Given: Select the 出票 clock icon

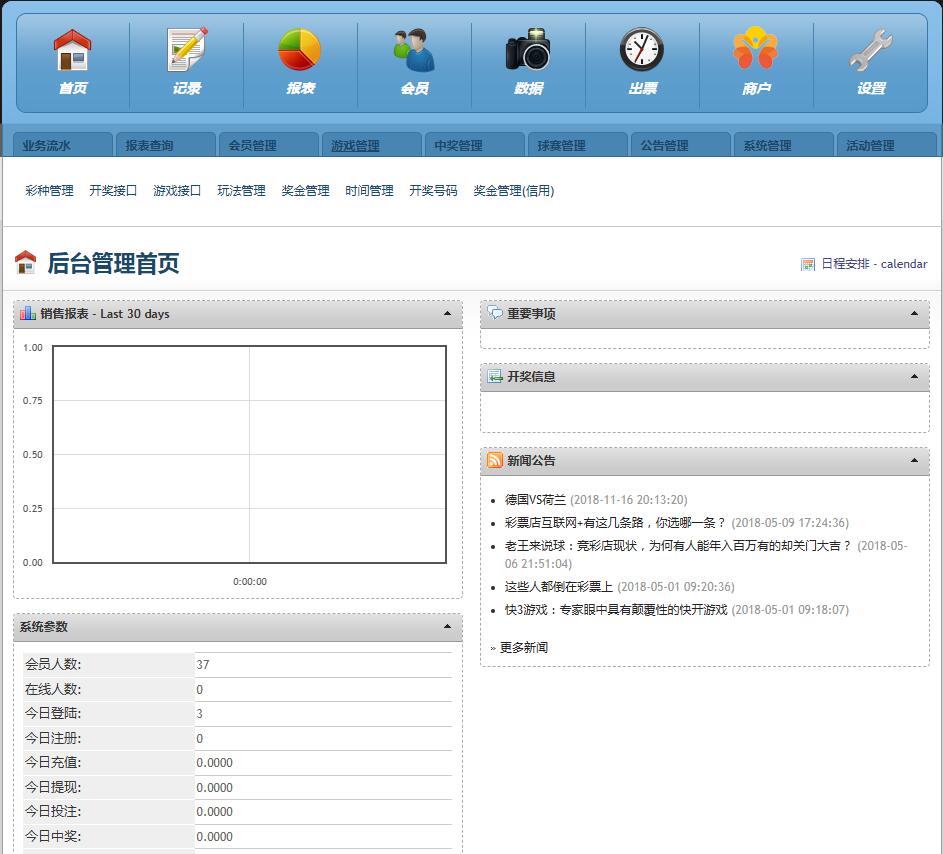Looking at the screenshot, I should 642,50.
